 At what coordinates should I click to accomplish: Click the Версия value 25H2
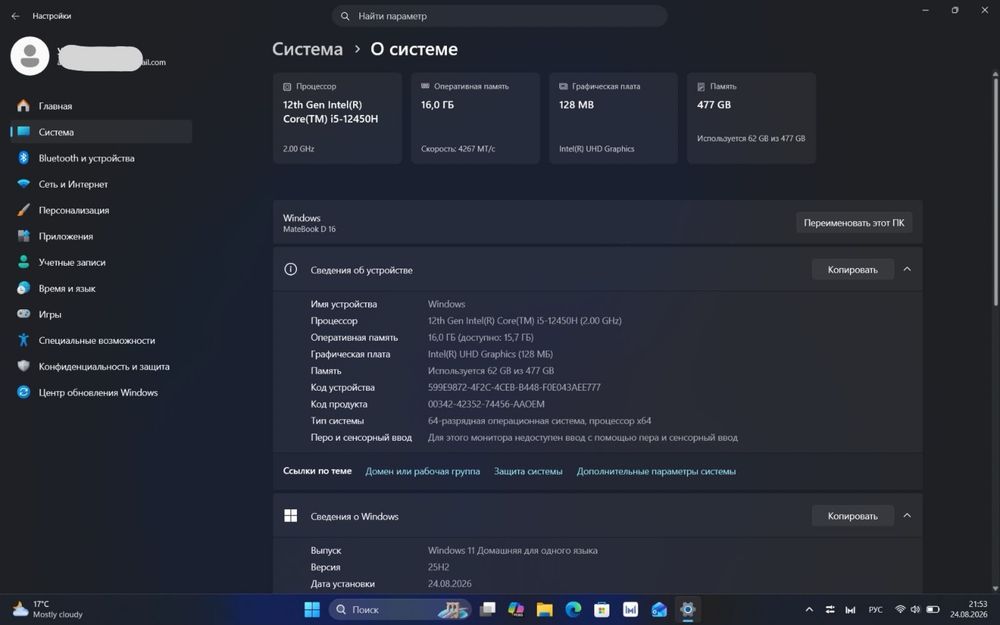click(x=438, y=567)
